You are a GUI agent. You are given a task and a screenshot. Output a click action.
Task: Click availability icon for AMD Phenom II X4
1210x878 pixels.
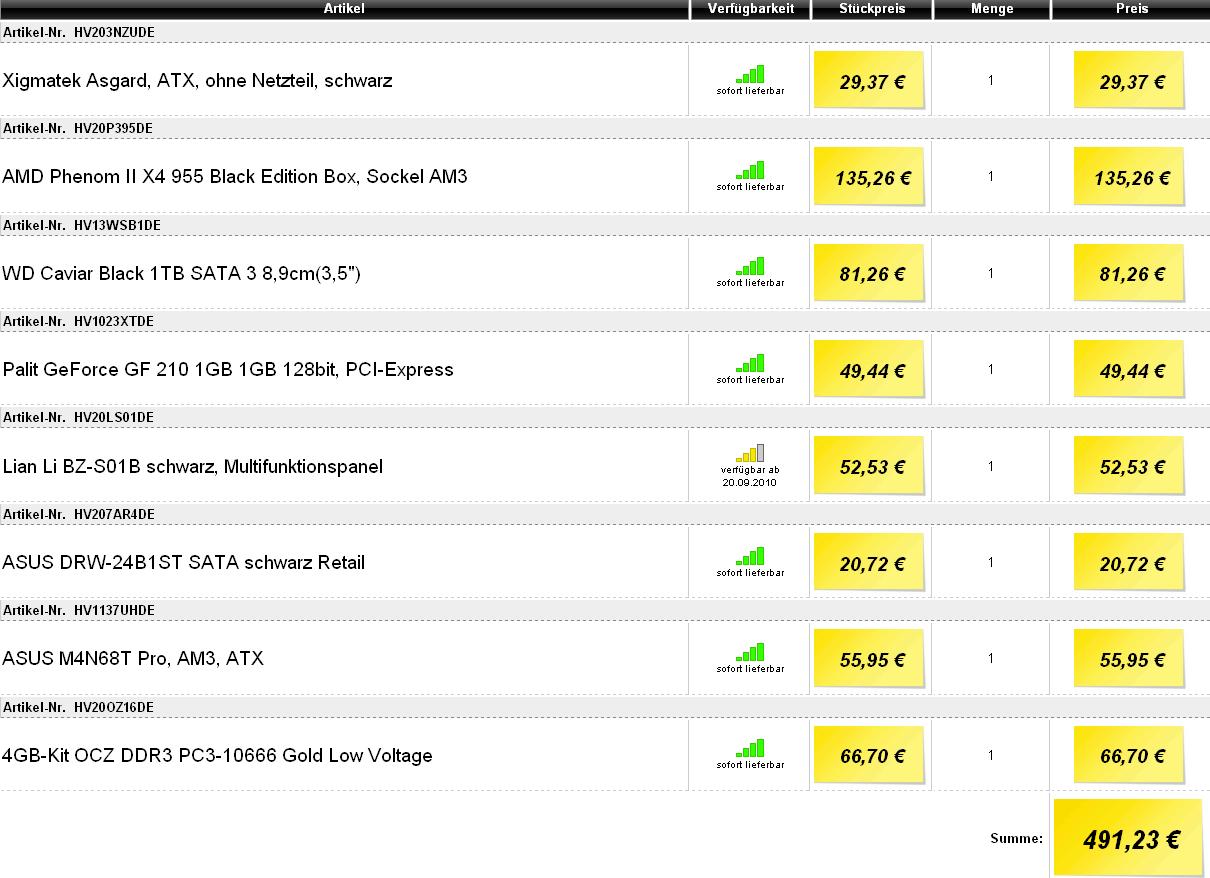(750, 171)
